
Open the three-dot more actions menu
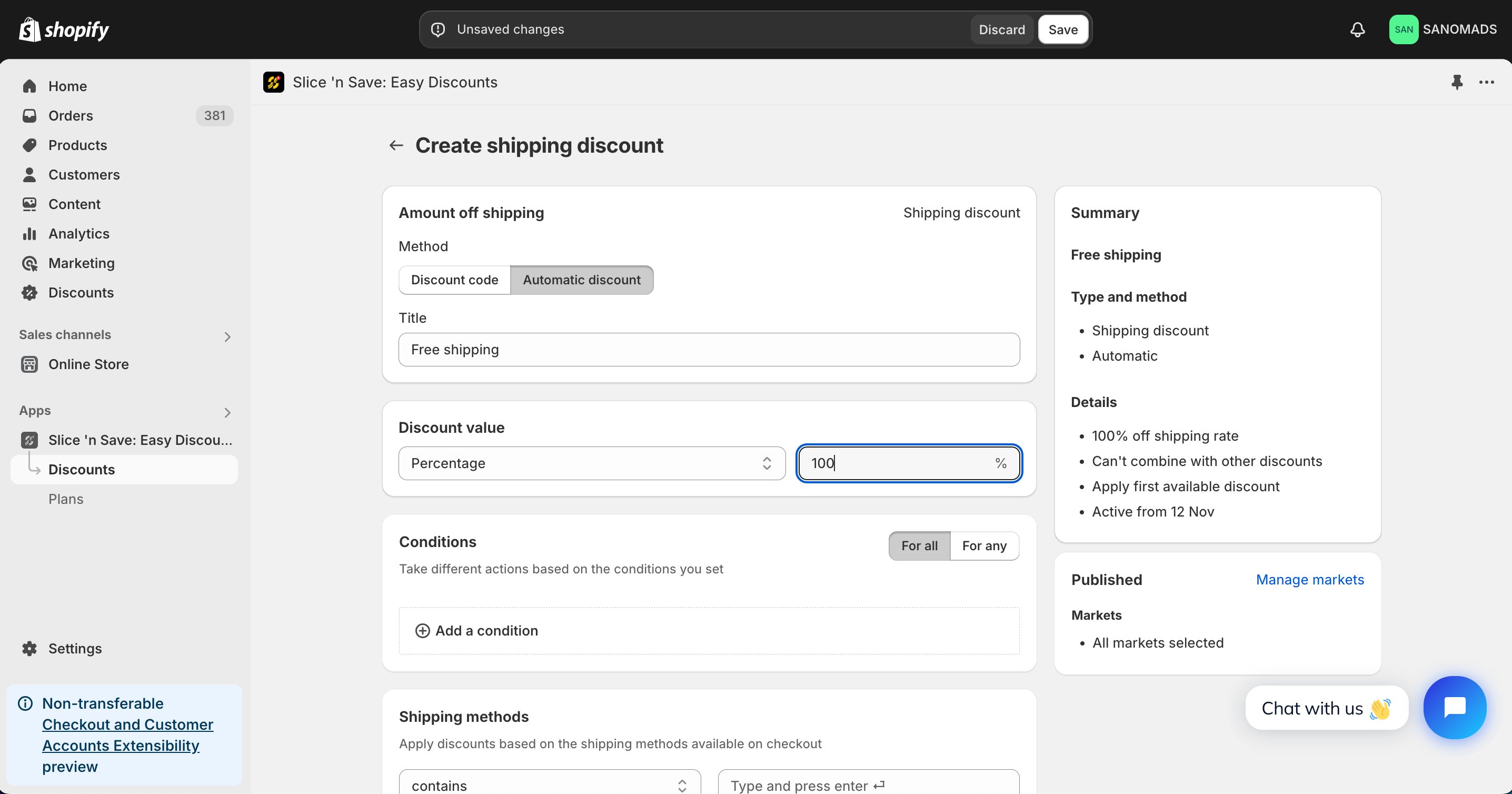[x=1486, y=82]
